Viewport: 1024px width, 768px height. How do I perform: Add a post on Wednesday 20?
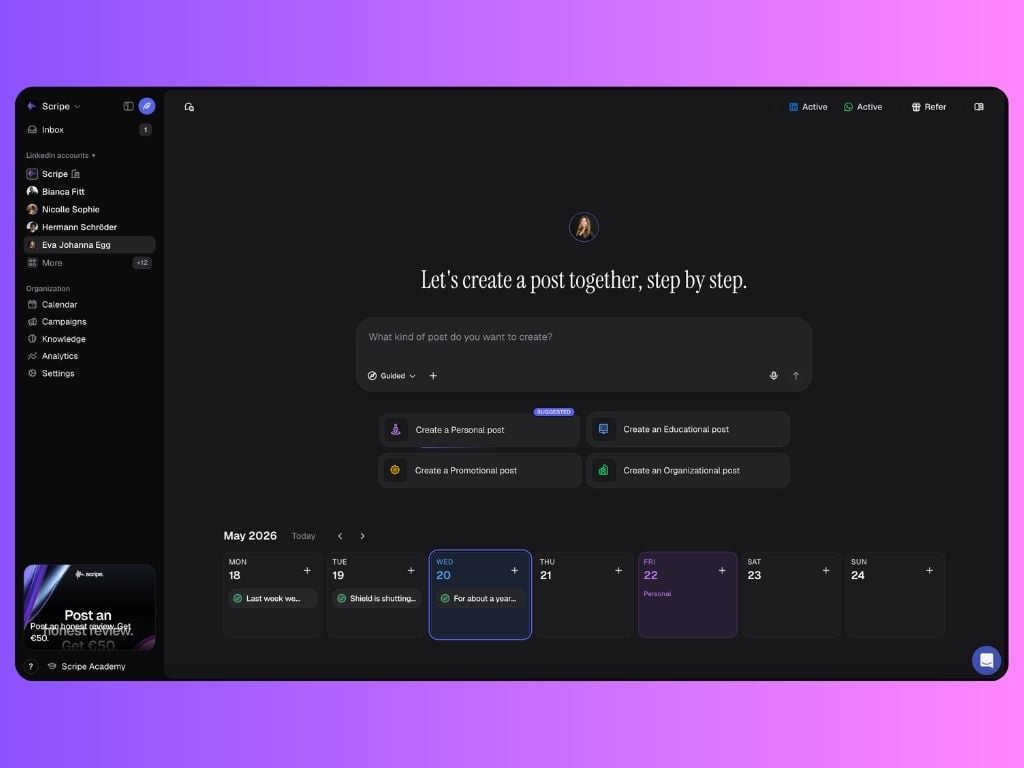pos(515,571)
